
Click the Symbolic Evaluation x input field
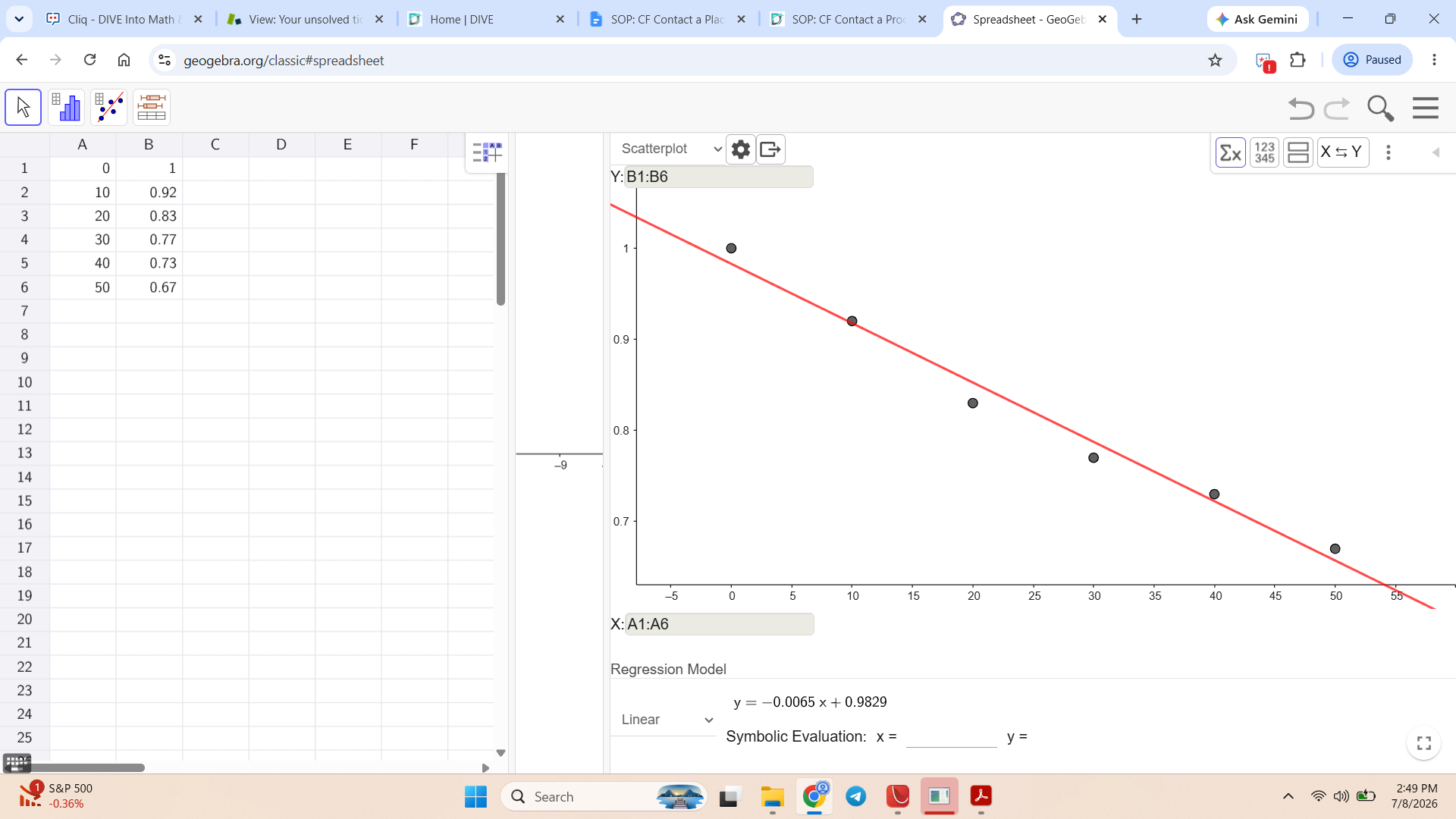(x=951, y=736)
